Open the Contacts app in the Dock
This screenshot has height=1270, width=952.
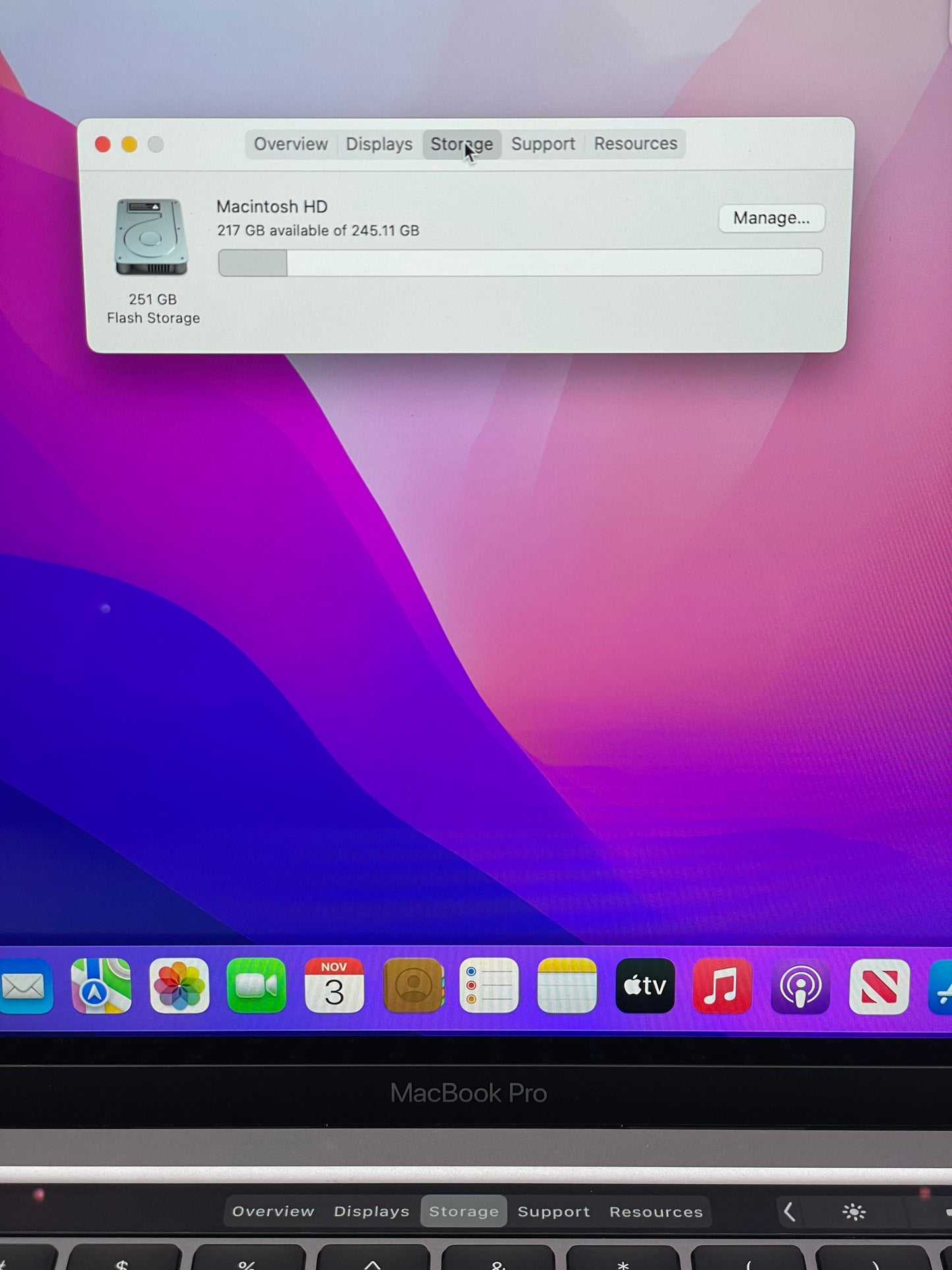coord(413,986)
